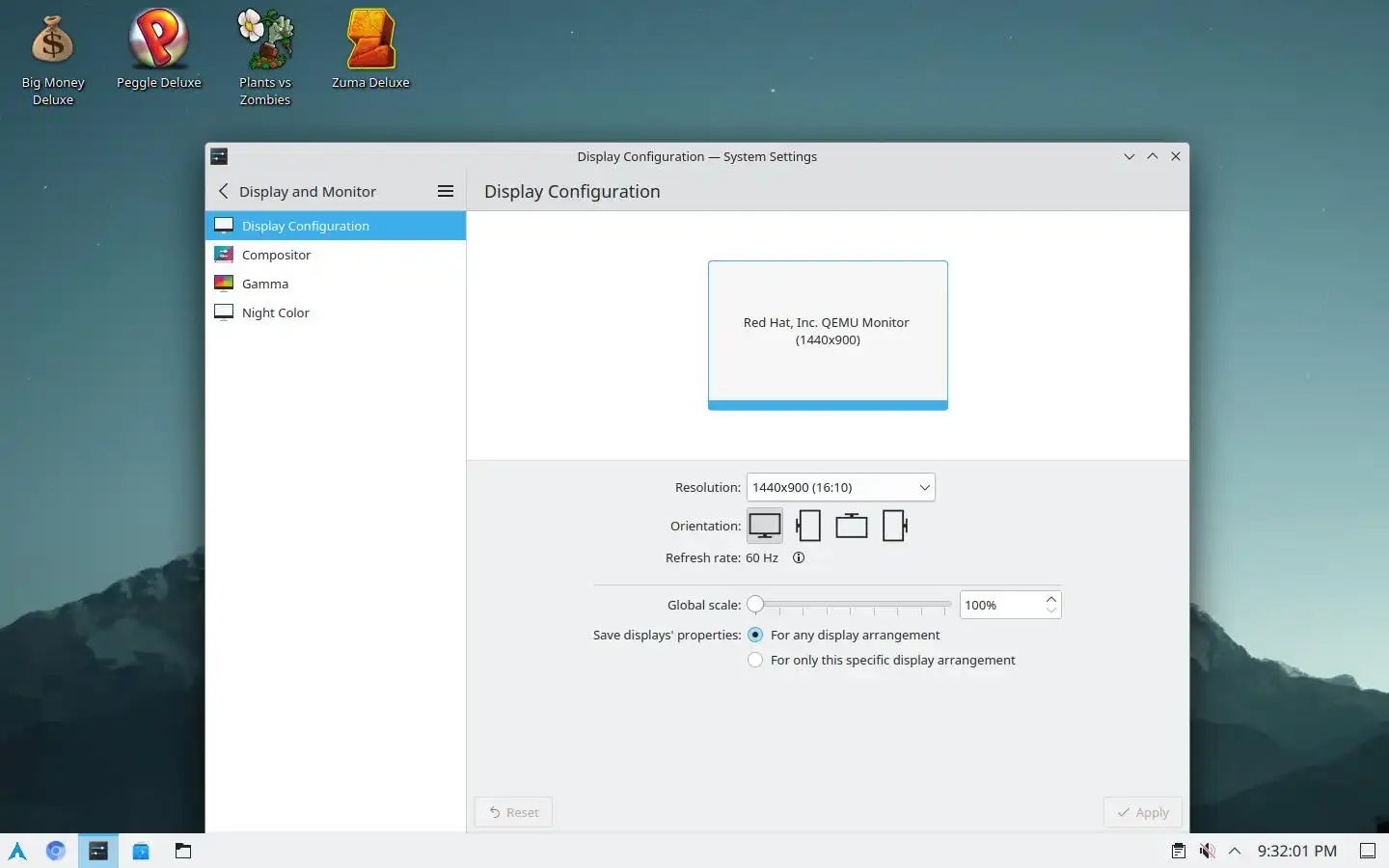This screenshot has width=1389, height=868.
Task: Rotate display 90 degrees left orientation
Action: 808,526
